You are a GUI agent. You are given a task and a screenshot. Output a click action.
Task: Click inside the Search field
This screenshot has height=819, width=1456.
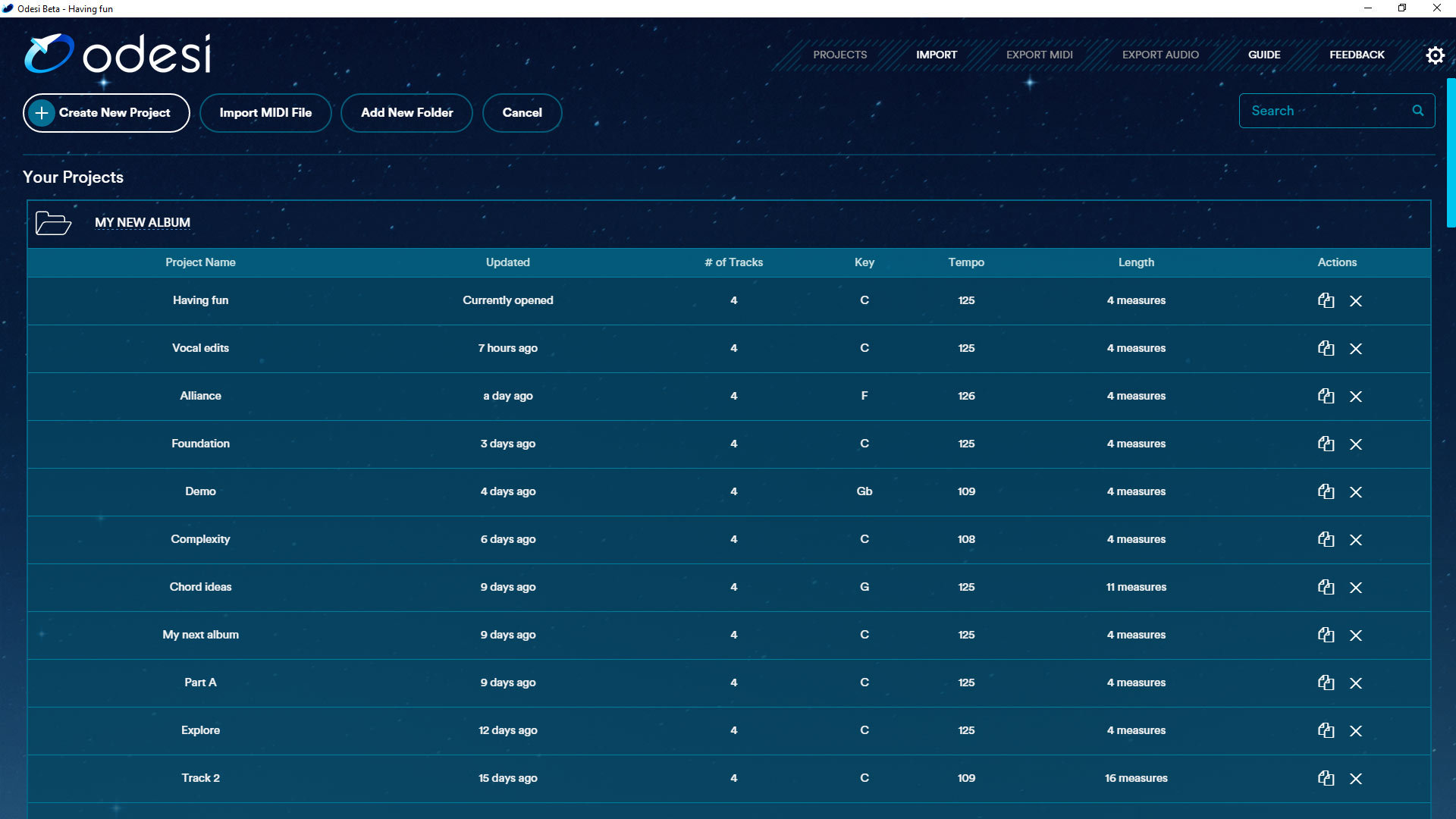click(1319, 110)
